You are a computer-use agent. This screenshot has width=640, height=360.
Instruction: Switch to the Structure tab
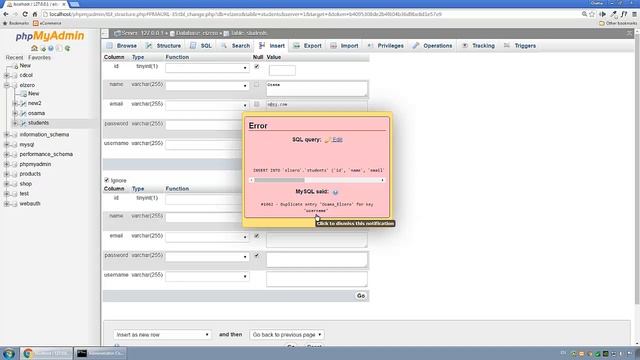click(163, 46)
